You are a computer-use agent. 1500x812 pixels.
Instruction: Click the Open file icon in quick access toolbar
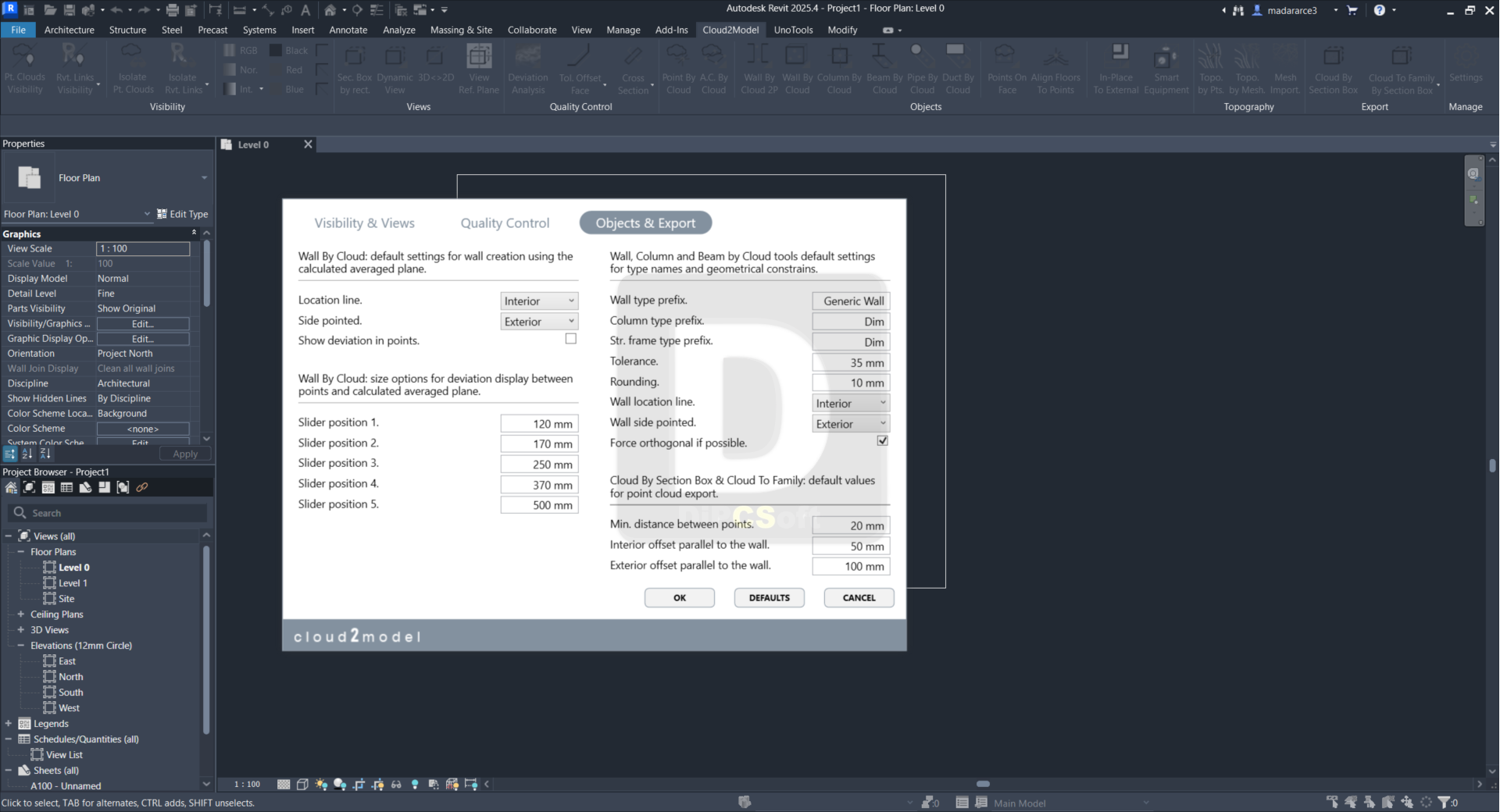[50, 10]
